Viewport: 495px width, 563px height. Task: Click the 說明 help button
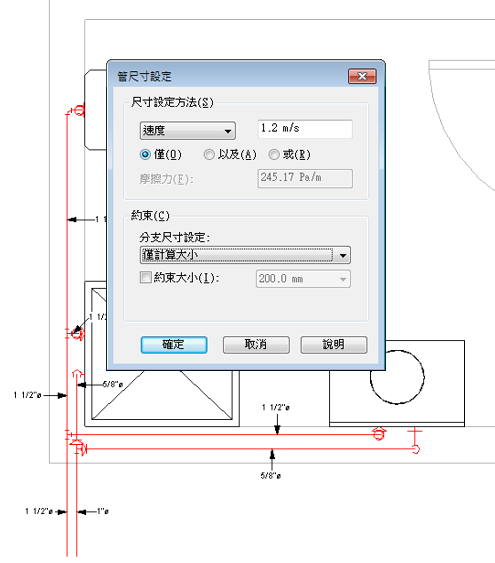[x=334, y=345]
